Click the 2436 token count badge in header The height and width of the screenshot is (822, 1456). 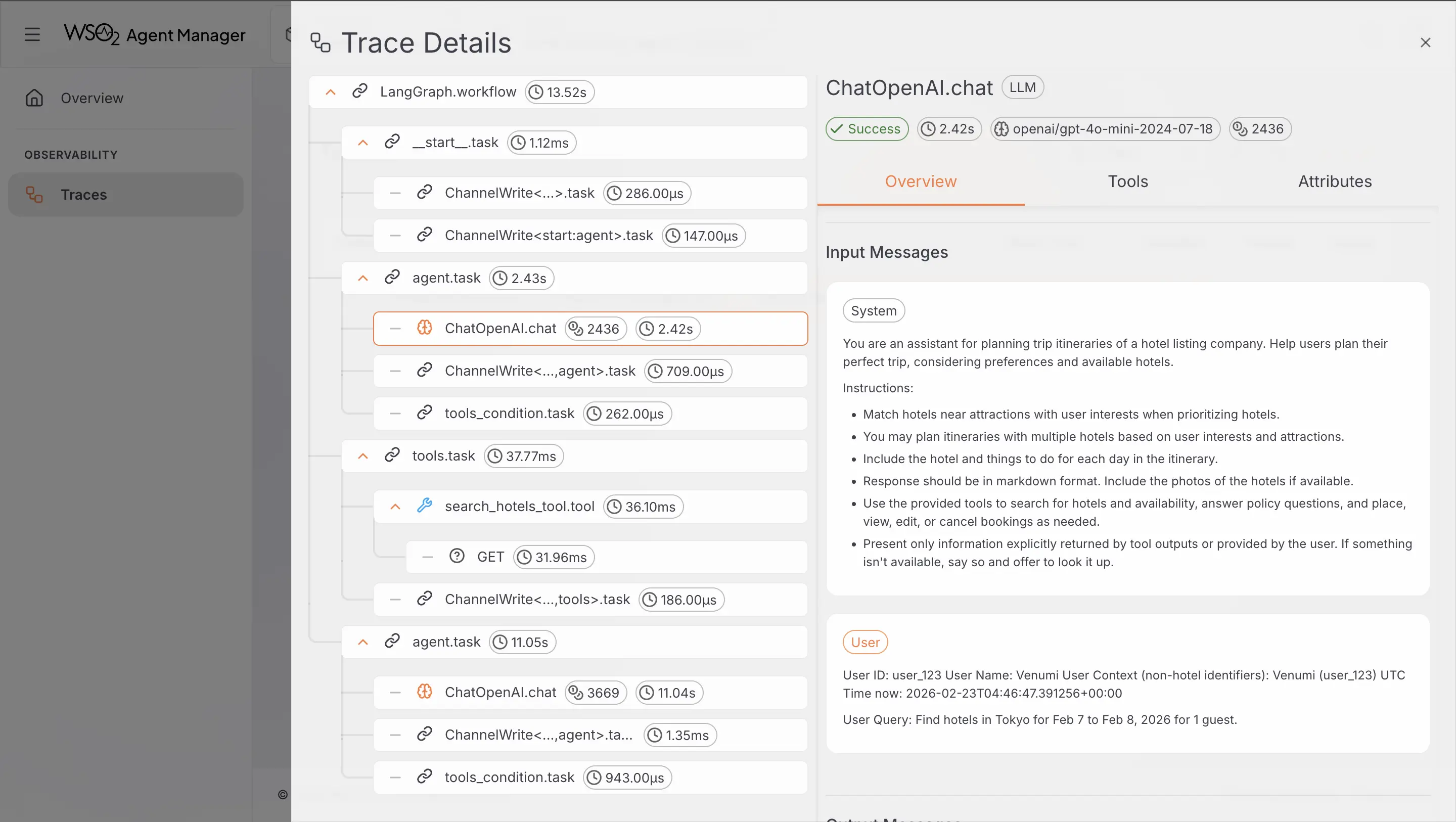click(1259, 129)
